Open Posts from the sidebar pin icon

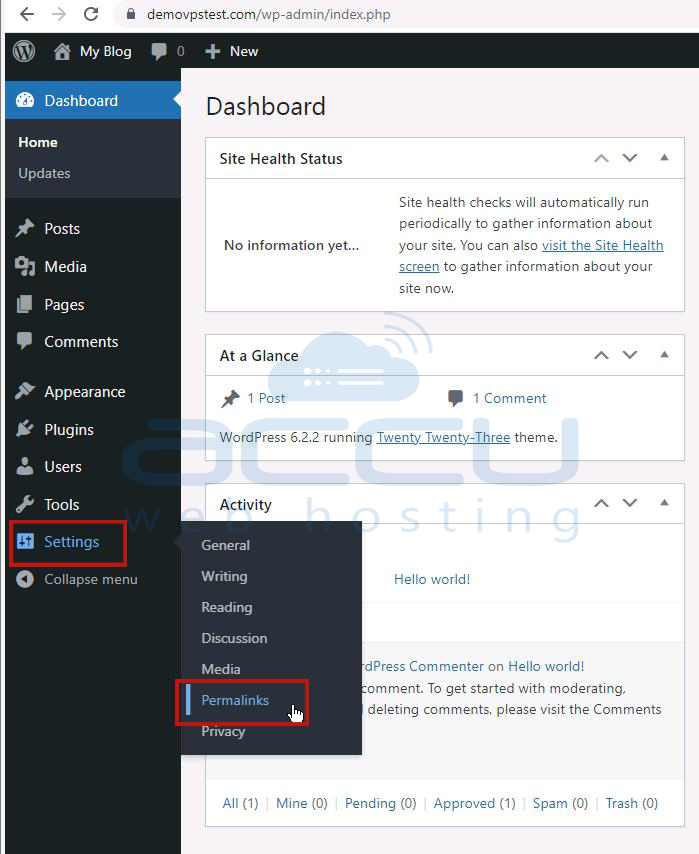click(x=25, y=228)
